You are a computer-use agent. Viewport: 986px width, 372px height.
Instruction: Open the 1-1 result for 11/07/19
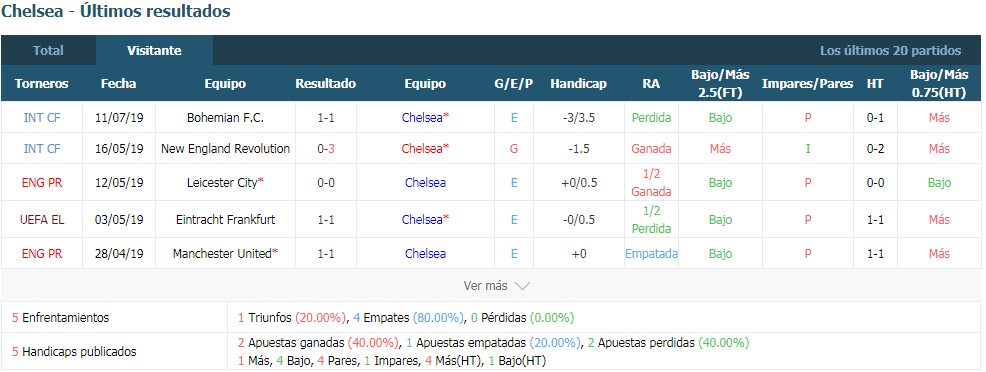(x=326, y=118)
